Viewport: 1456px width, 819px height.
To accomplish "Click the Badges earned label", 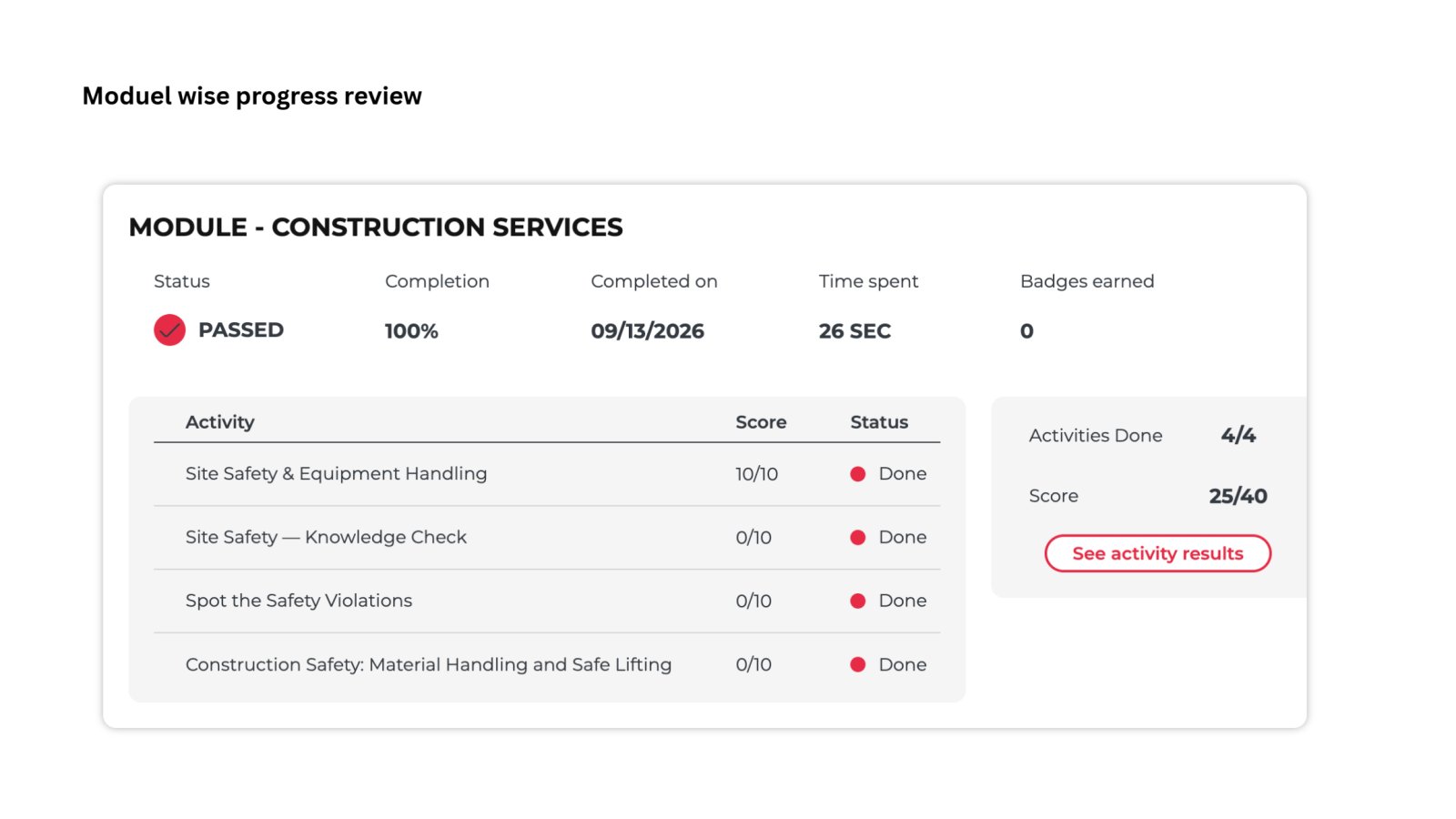I will coord(1087,281).
